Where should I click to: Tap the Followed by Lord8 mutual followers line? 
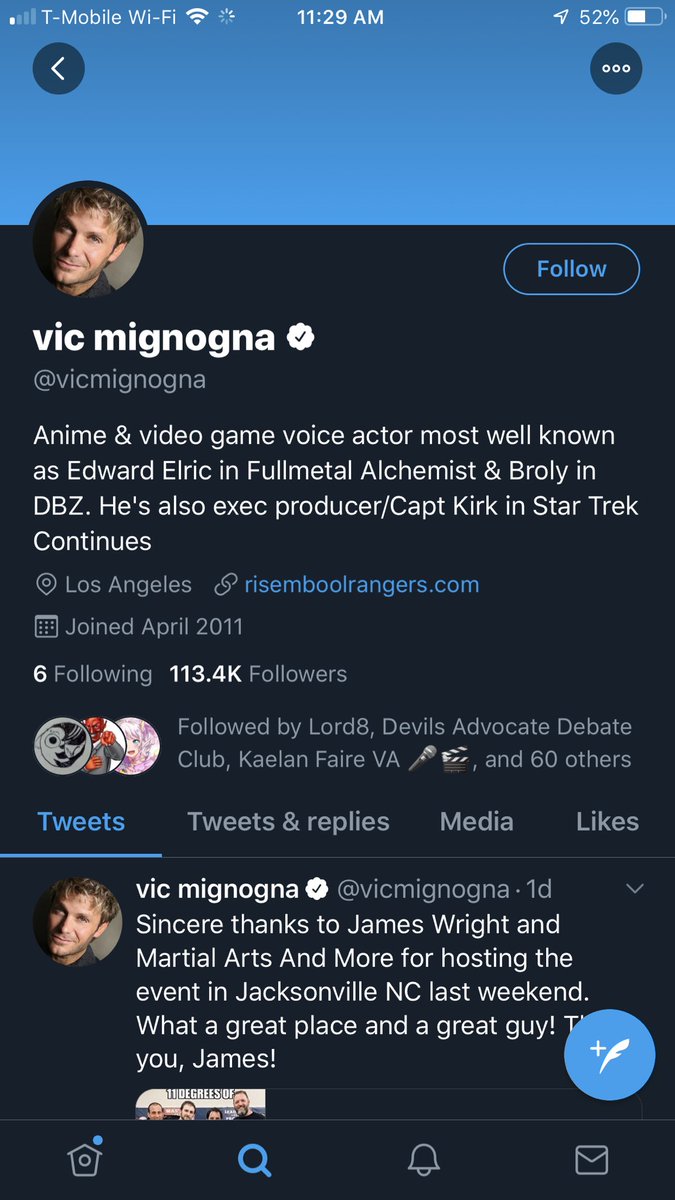click(x=405, y=743)
